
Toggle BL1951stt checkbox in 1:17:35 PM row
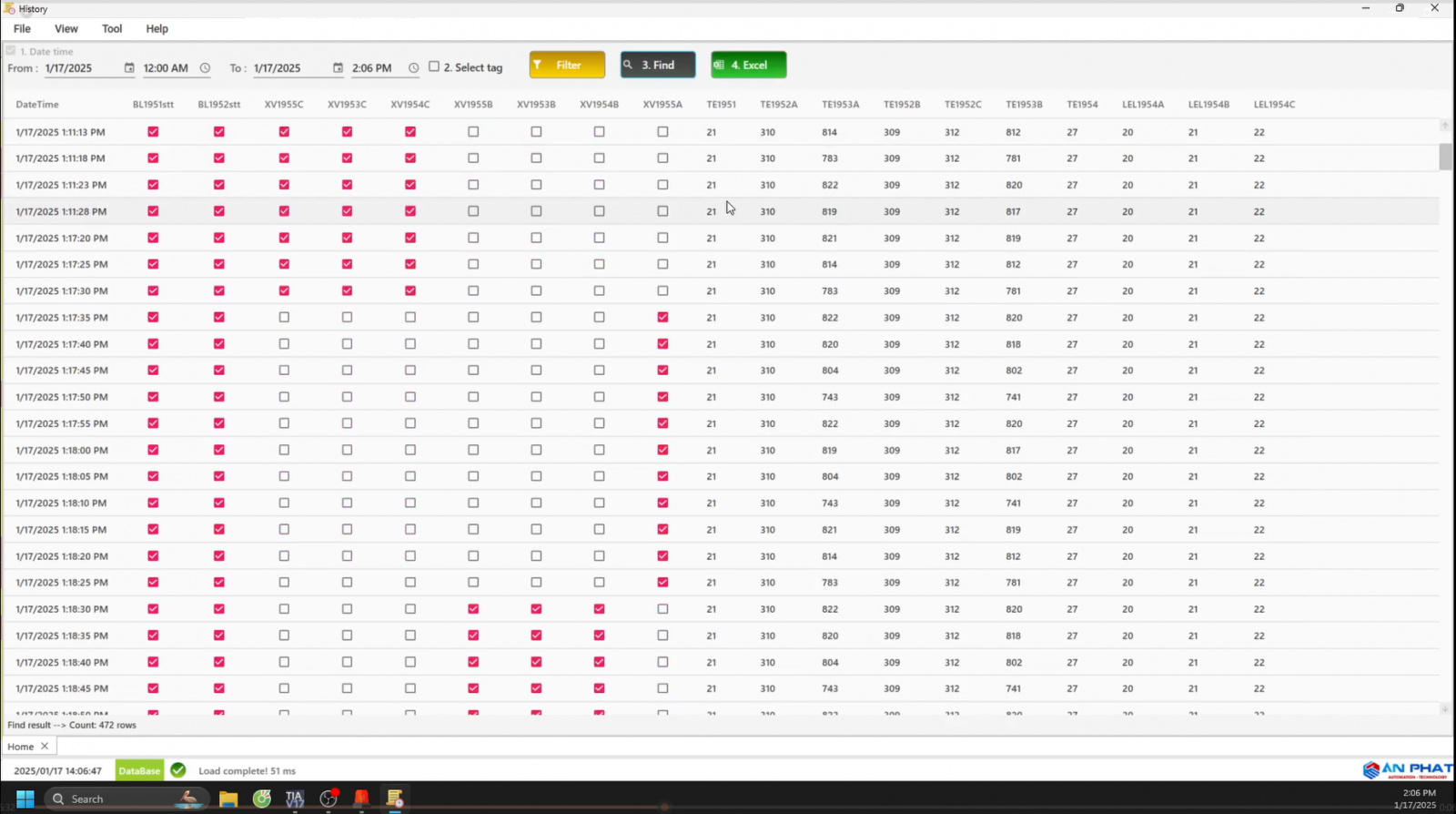click(153, 318)
